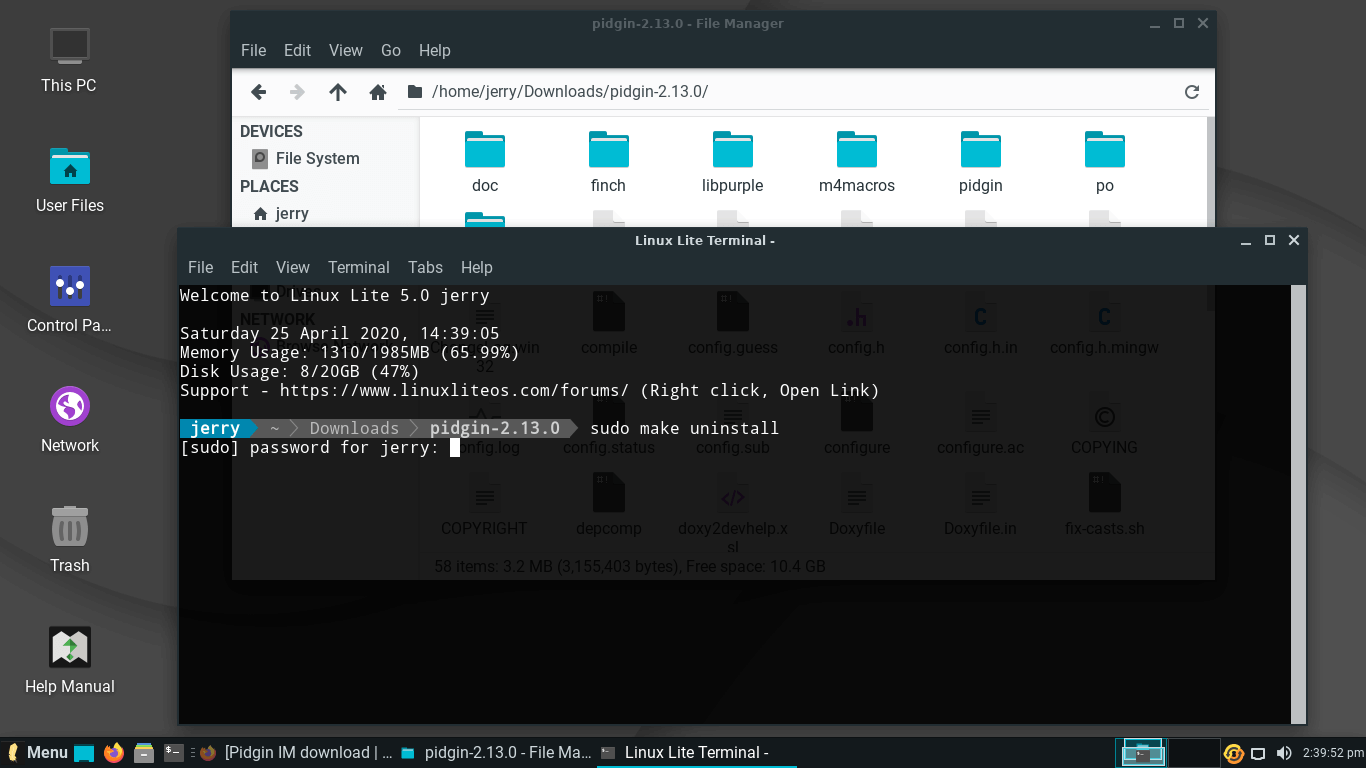Open the Go menu in File Manager

pyautogui.click(x=390, y=50)
